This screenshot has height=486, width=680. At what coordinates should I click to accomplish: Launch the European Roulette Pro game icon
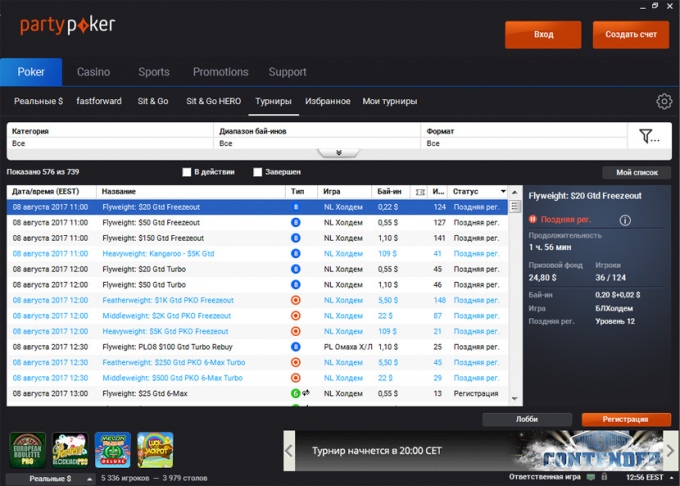click(28, 450)
